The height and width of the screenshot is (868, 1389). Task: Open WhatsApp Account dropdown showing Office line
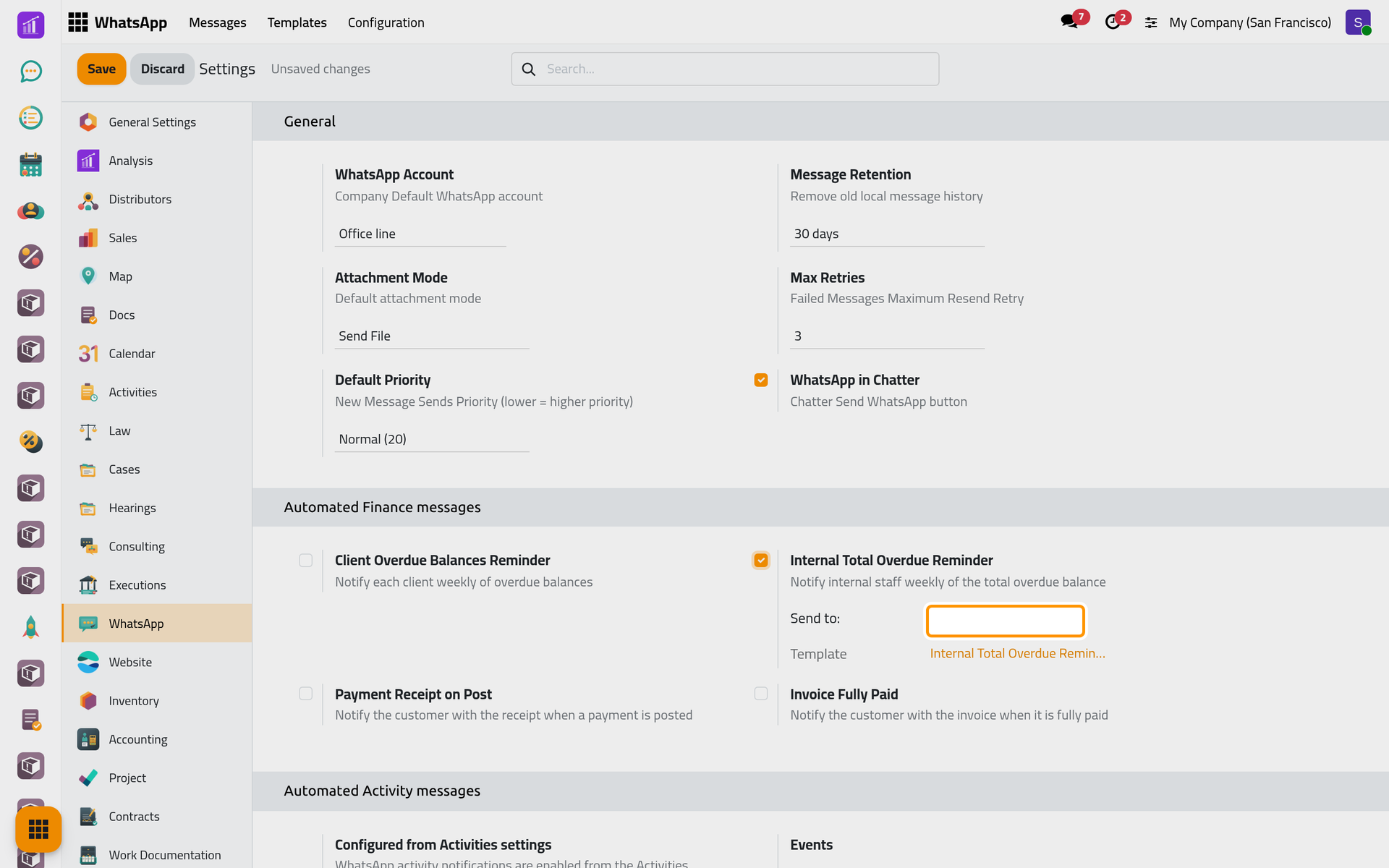[x=420, y=234]
